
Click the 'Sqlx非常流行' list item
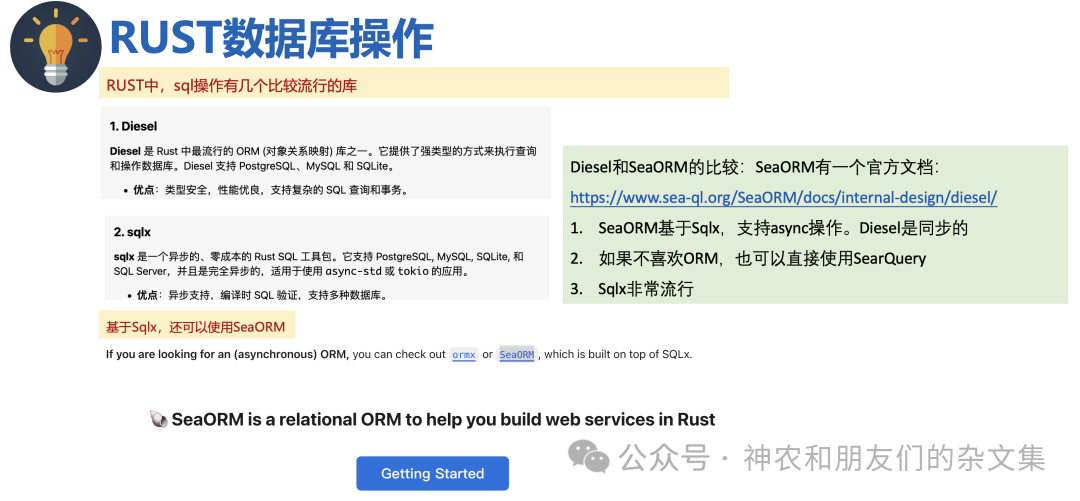pos(632,289)
